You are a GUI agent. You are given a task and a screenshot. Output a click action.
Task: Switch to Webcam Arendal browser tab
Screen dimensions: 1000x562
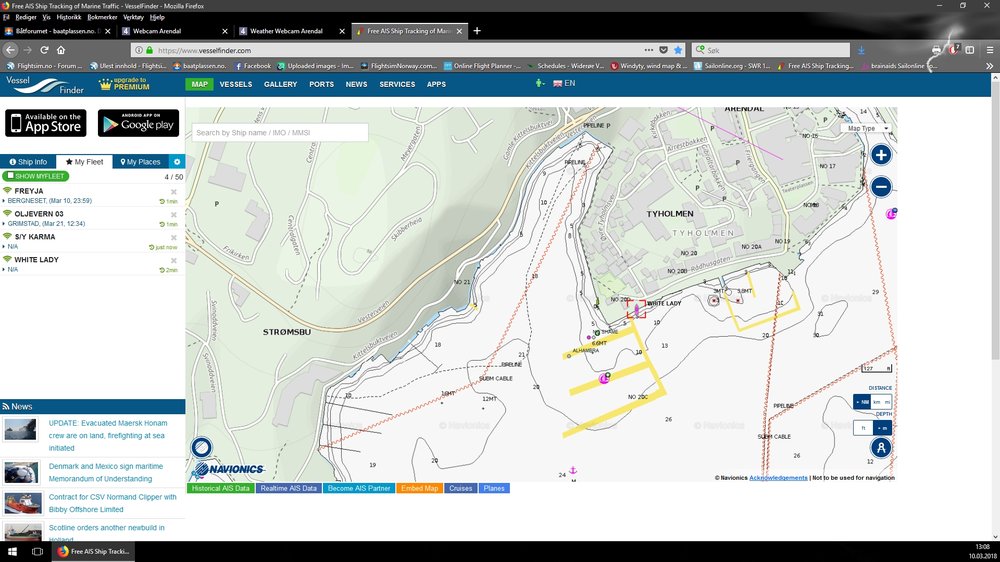175,31
